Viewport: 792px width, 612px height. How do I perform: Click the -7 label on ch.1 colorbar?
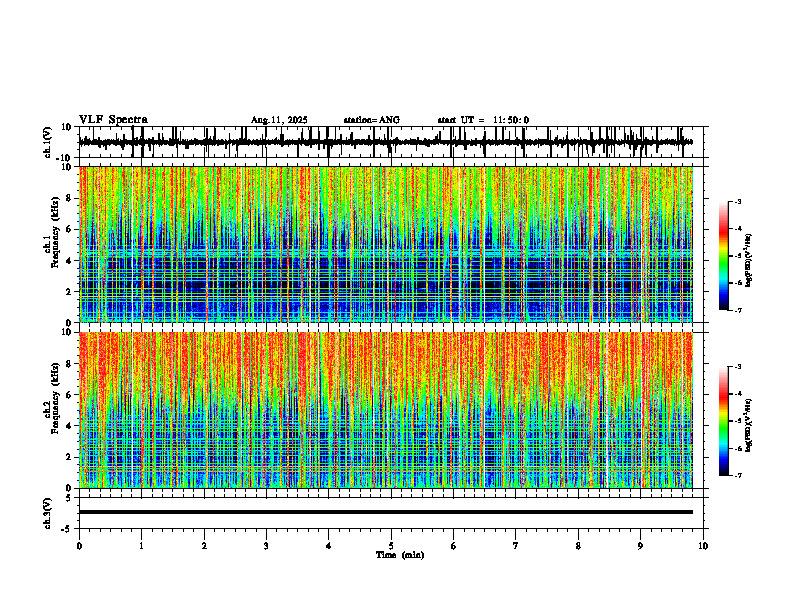point(738,310)
